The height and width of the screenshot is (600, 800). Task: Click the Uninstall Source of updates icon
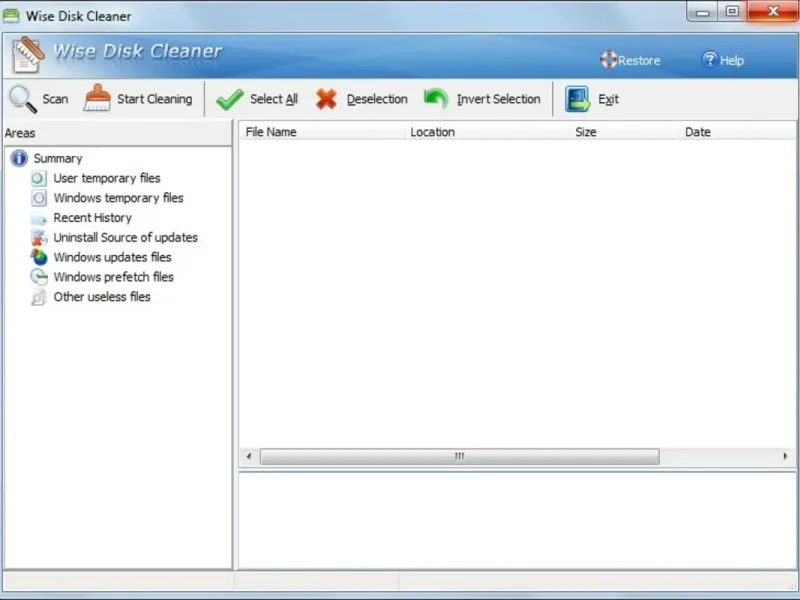pyautogui.click(x=38, y=238)
